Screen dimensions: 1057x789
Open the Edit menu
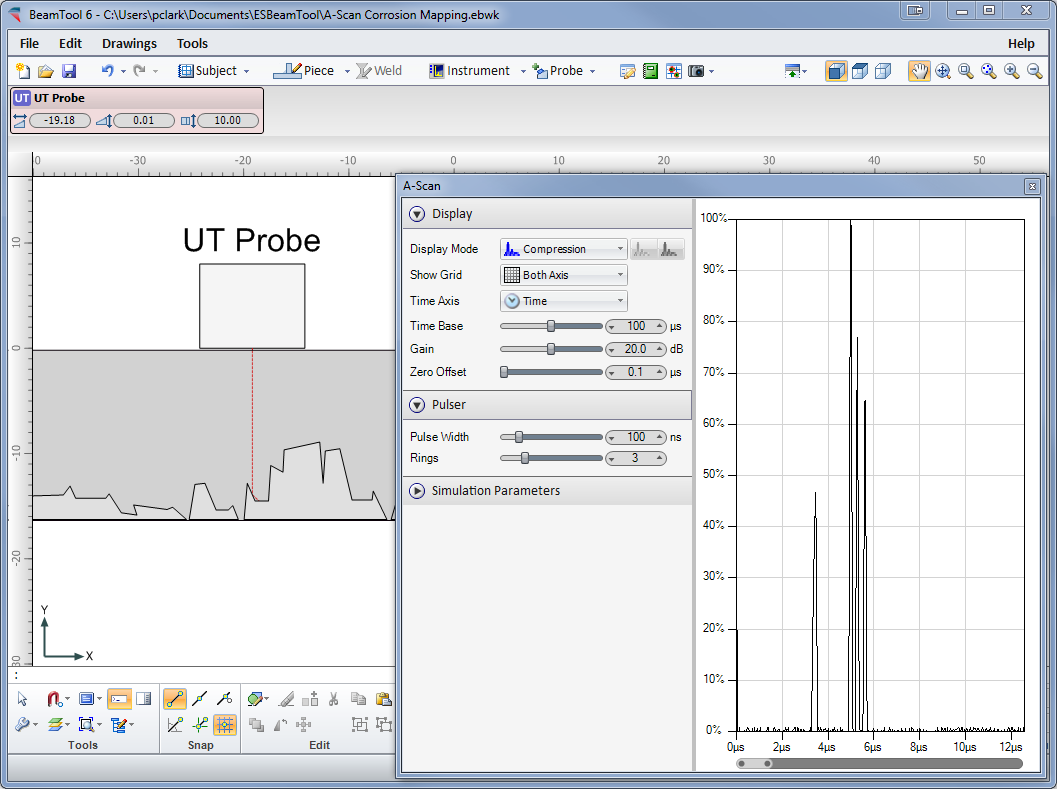(x=70, y=44)
